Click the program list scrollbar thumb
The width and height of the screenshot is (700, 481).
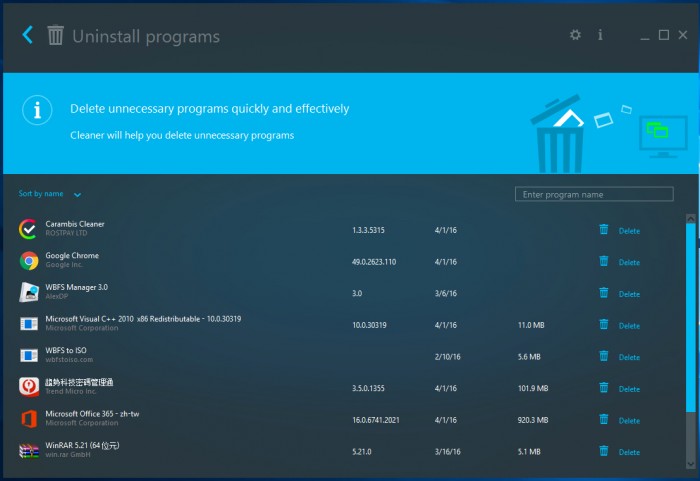point(690,318)
